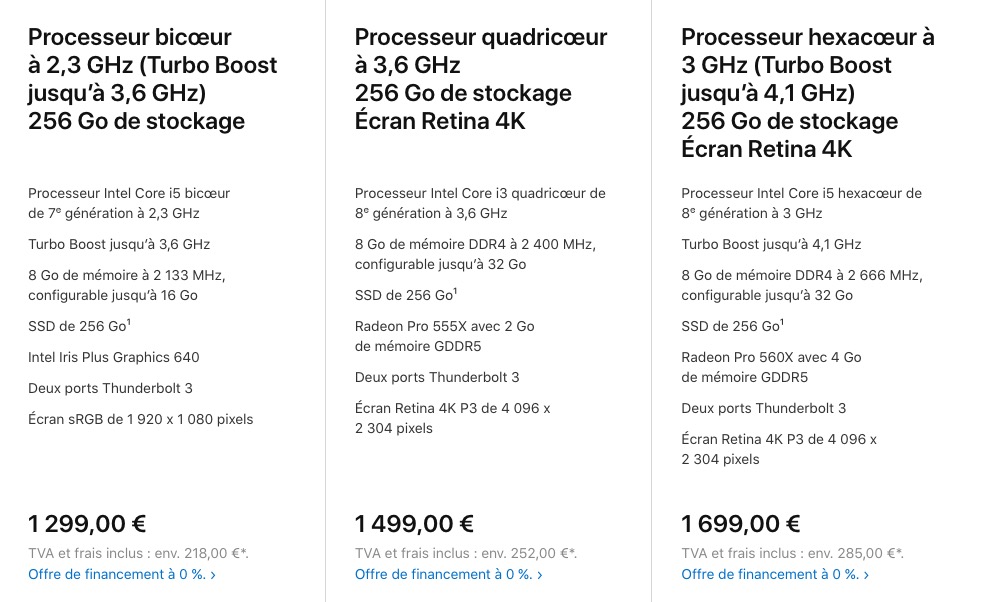Viewport: 986px width, 602px height.
Task: Open financing offer link under 1 299,00 €
Action: click(121, 574)
